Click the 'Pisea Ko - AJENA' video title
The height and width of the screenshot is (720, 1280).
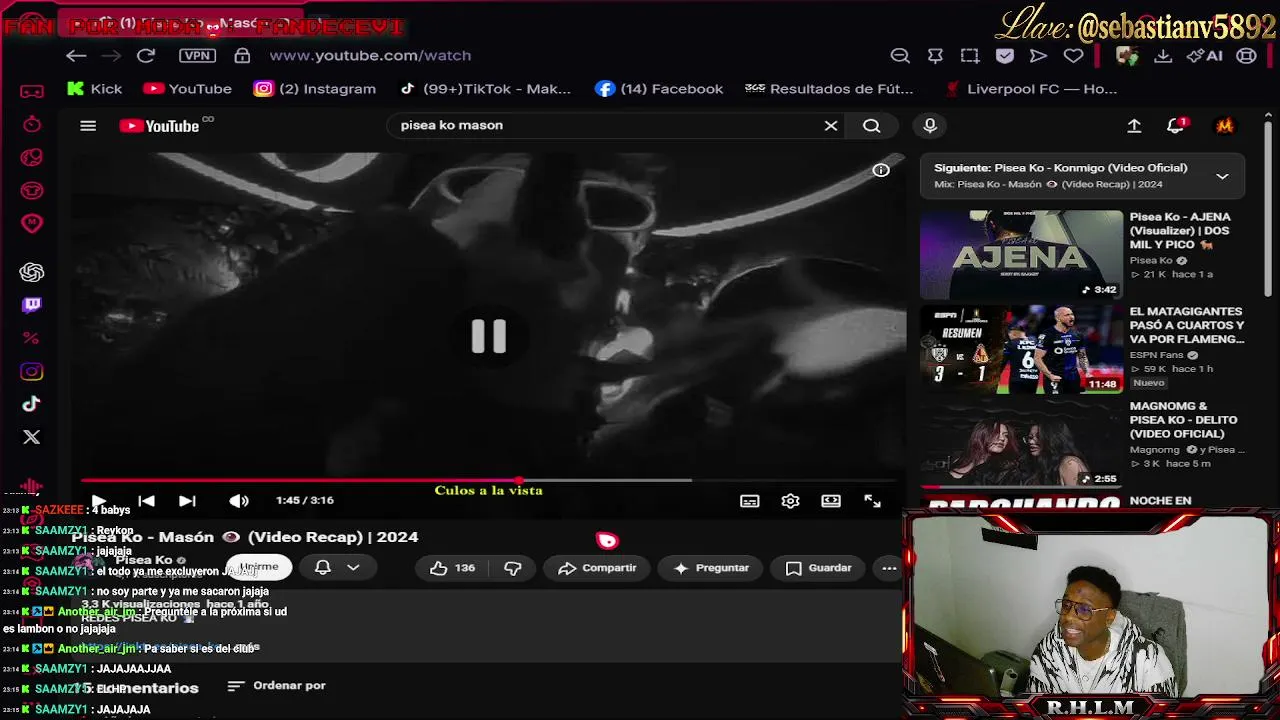pos(1181,231)
